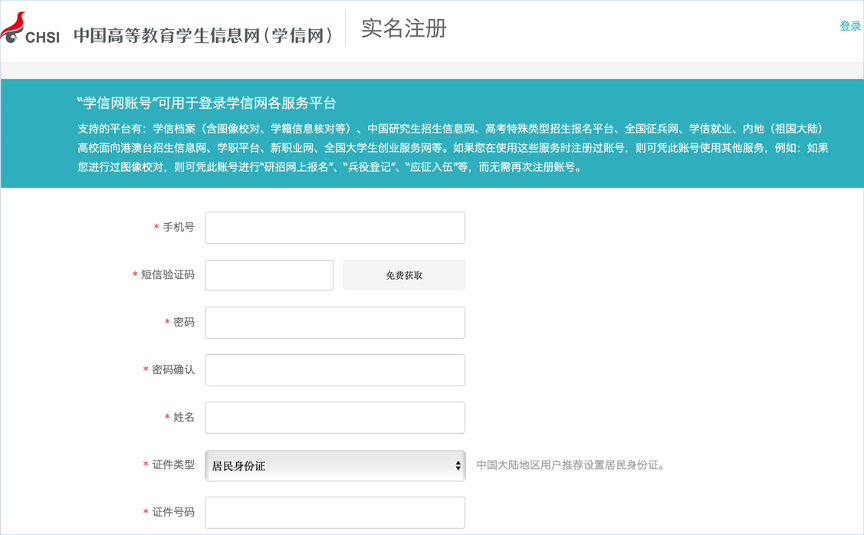864x535 pixels.
Task: Focus the 手机号 input field
Action: pyautogui.click(x=334, y=228)
